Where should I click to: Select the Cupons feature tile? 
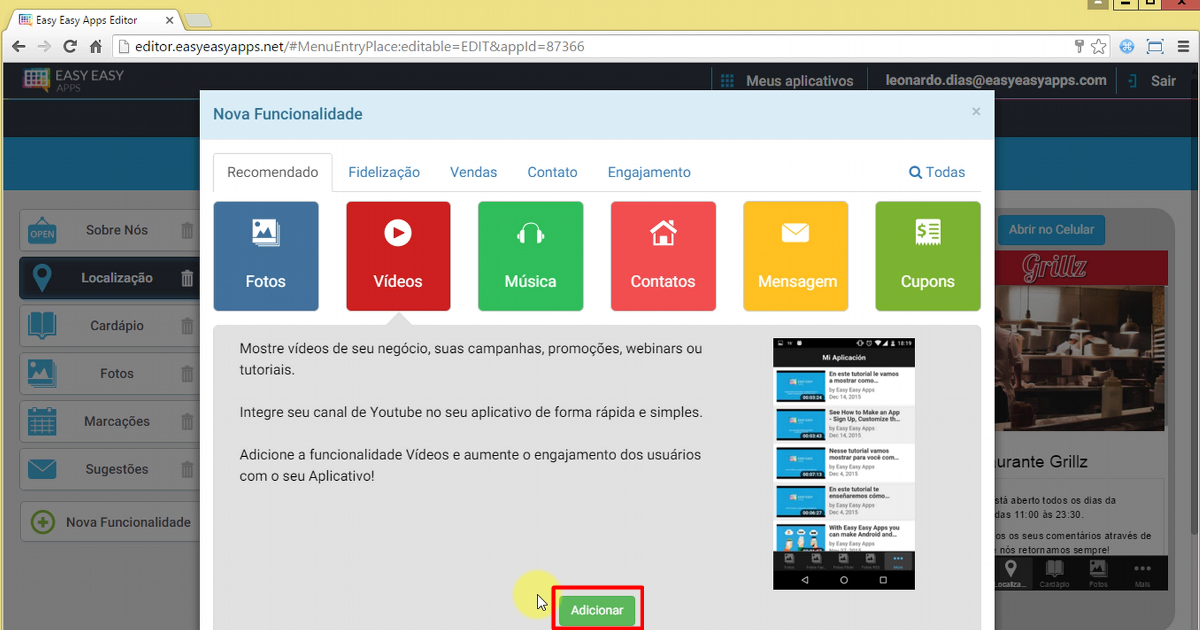[927, 255]
